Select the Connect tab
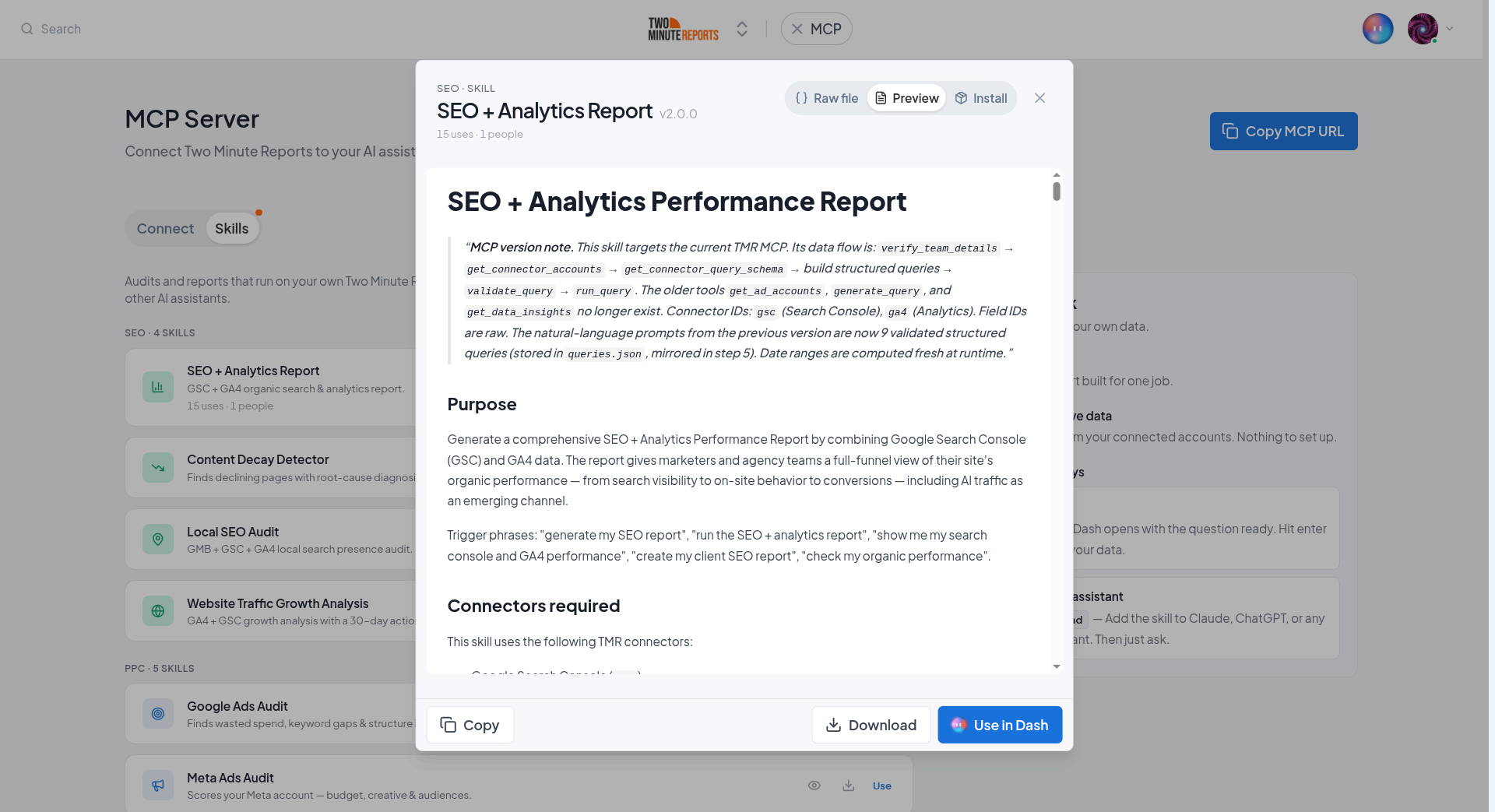 click(165, 229)
